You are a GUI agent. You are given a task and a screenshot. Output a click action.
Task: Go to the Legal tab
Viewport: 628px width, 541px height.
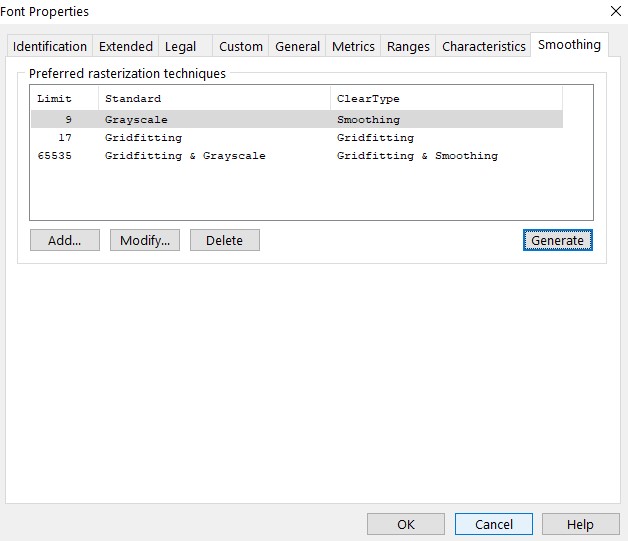(x=181, y=46)
